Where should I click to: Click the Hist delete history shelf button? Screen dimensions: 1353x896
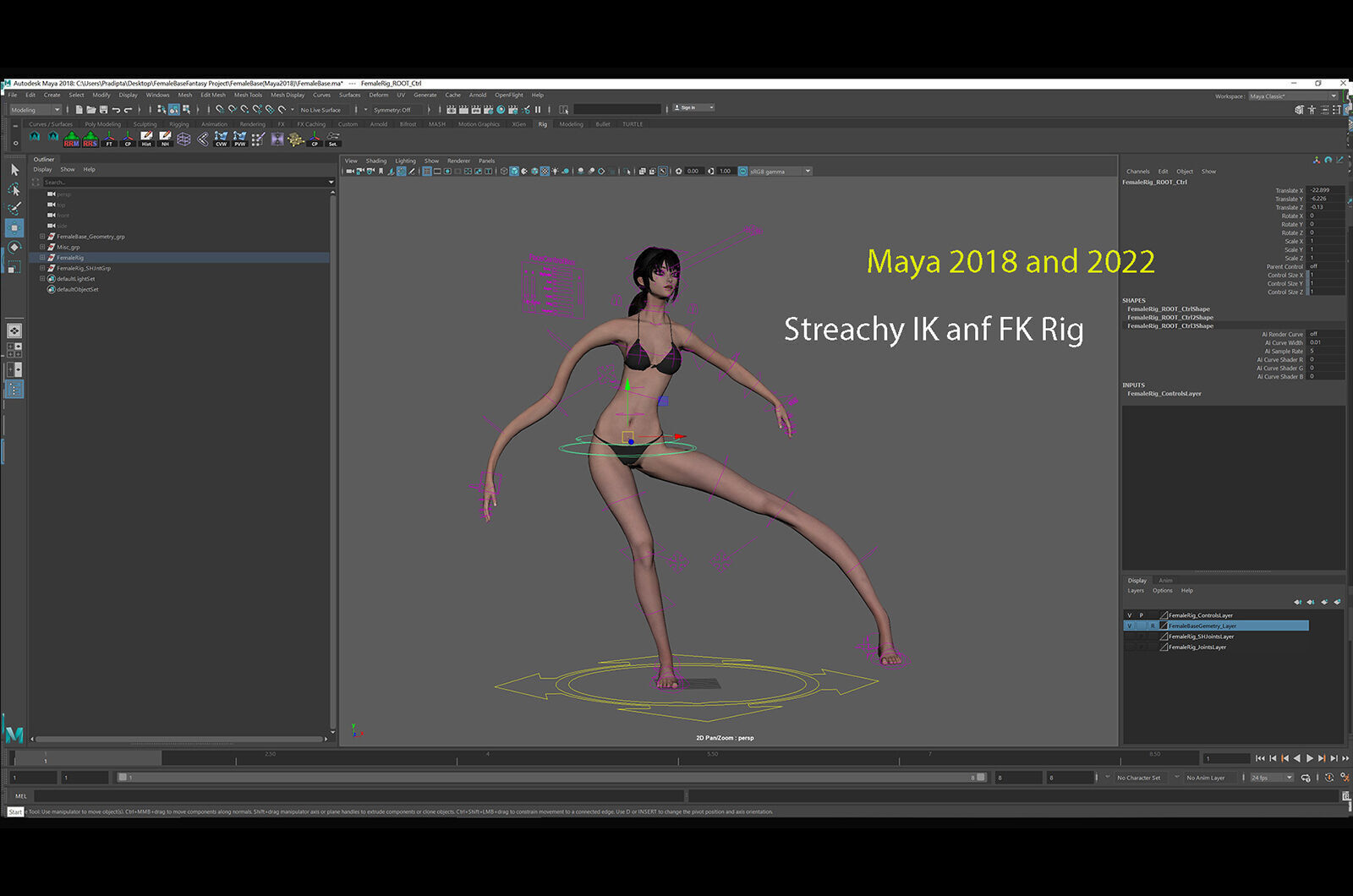click(146, 139)
